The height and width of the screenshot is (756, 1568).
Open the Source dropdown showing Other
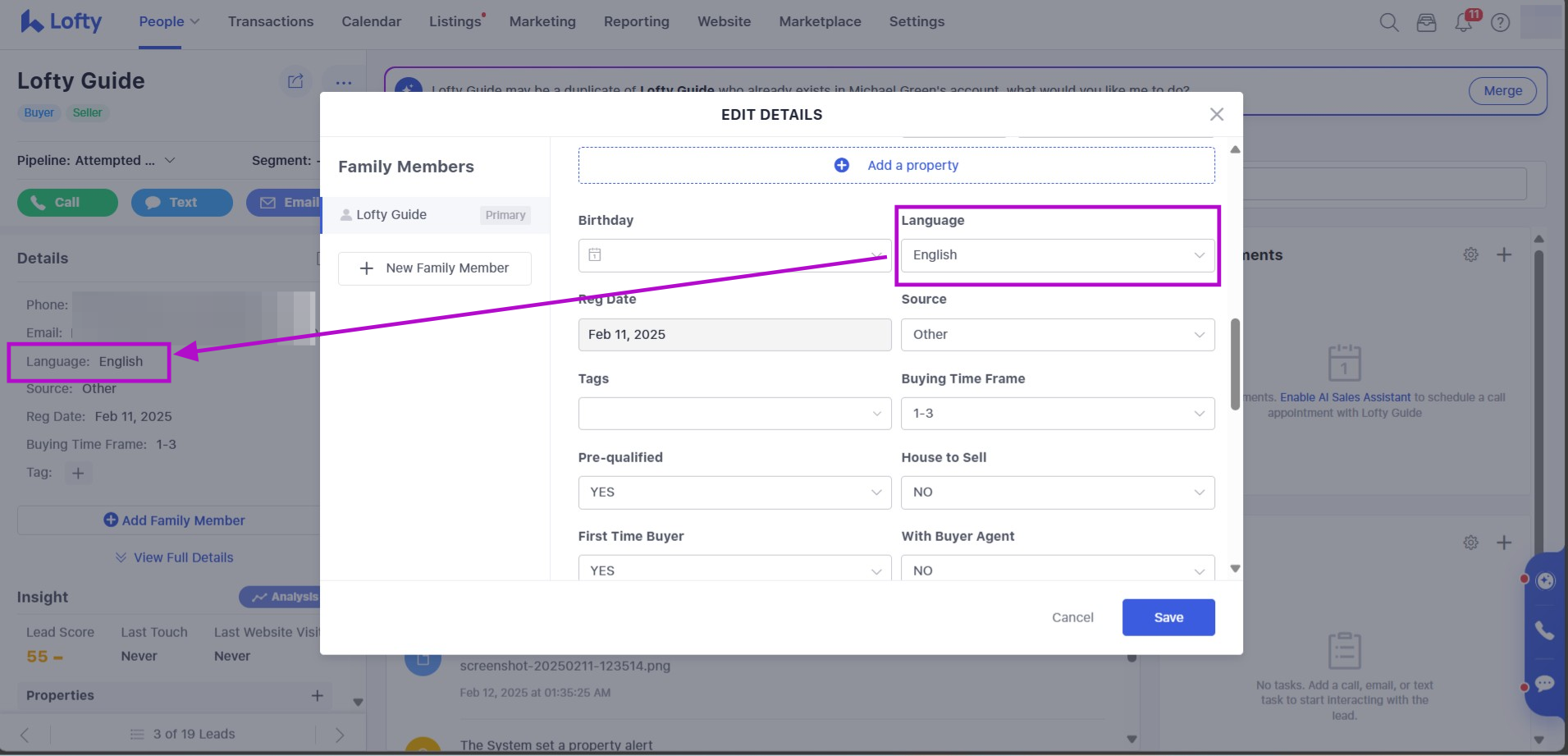point(1057,335)
